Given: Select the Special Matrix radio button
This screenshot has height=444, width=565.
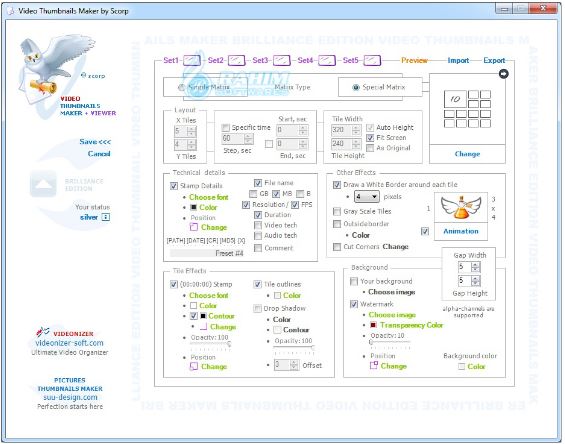Looking at the screenshot, I should tap(356, 87).
